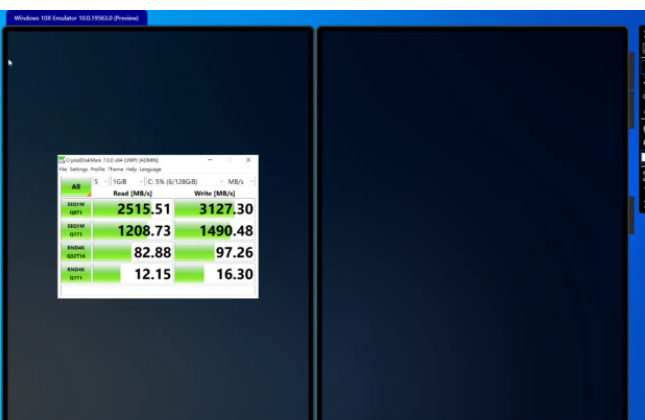This screenshot has height=420, width=645.
Task: Click the Windows 10X Emulator title tab
Action: [x=77, y=18]
